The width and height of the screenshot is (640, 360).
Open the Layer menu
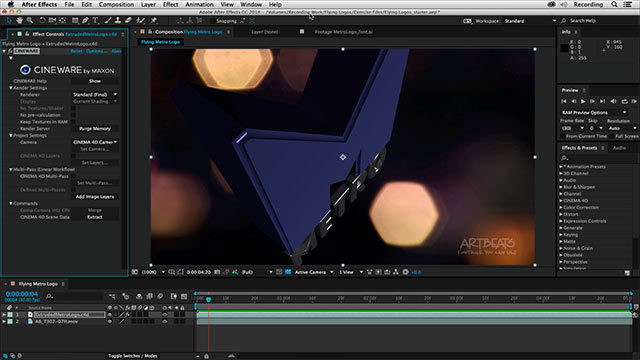pos(148,4)
